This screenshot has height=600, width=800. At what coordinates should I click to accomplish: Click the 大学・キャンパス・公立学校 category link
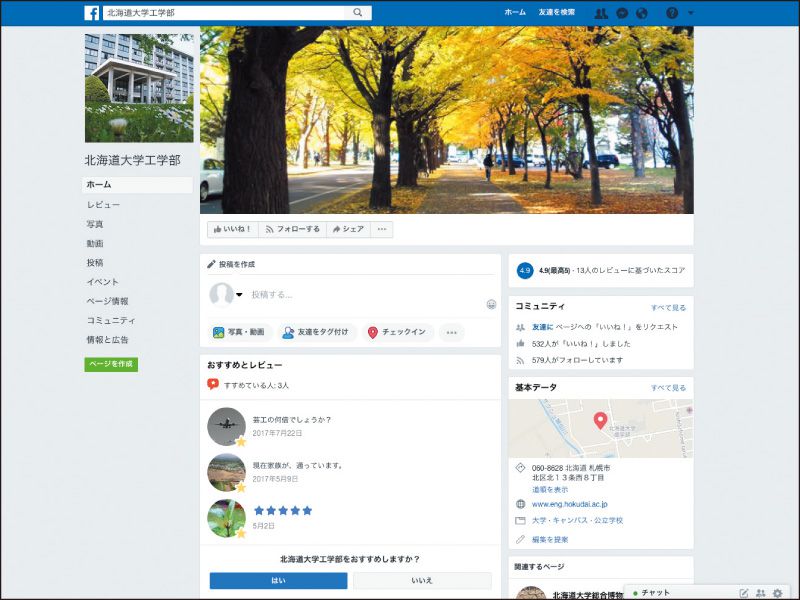click(578, 520)
